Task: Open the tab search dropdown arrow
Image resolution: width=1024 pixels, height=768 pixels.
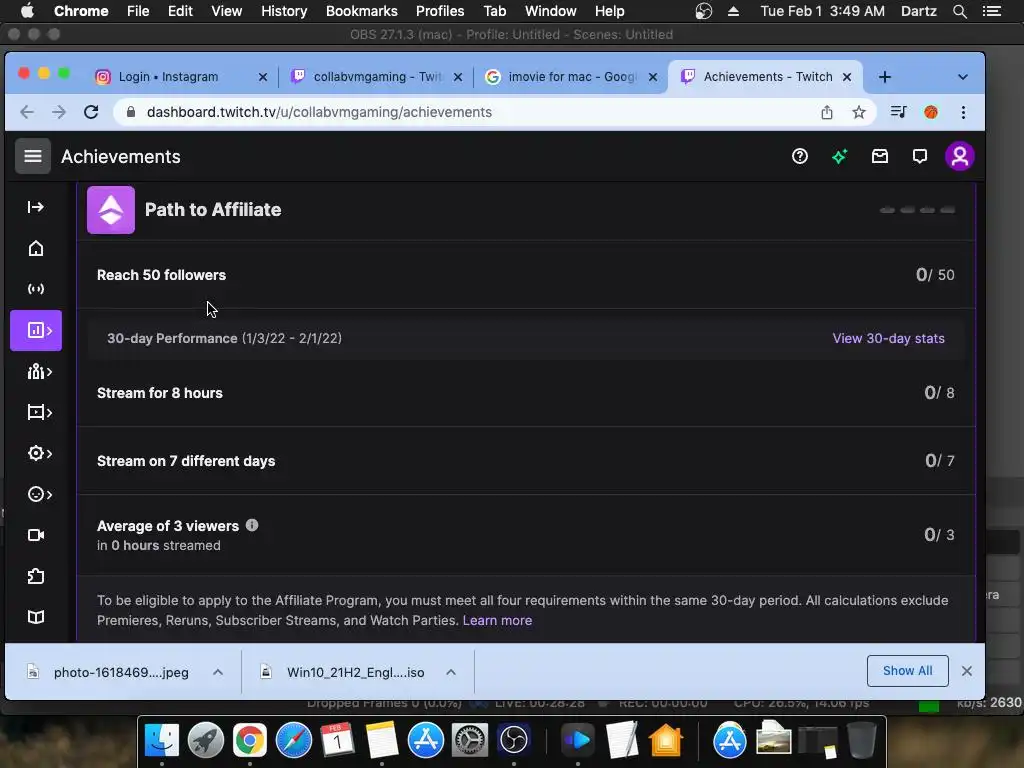Action: pos(963,77)
